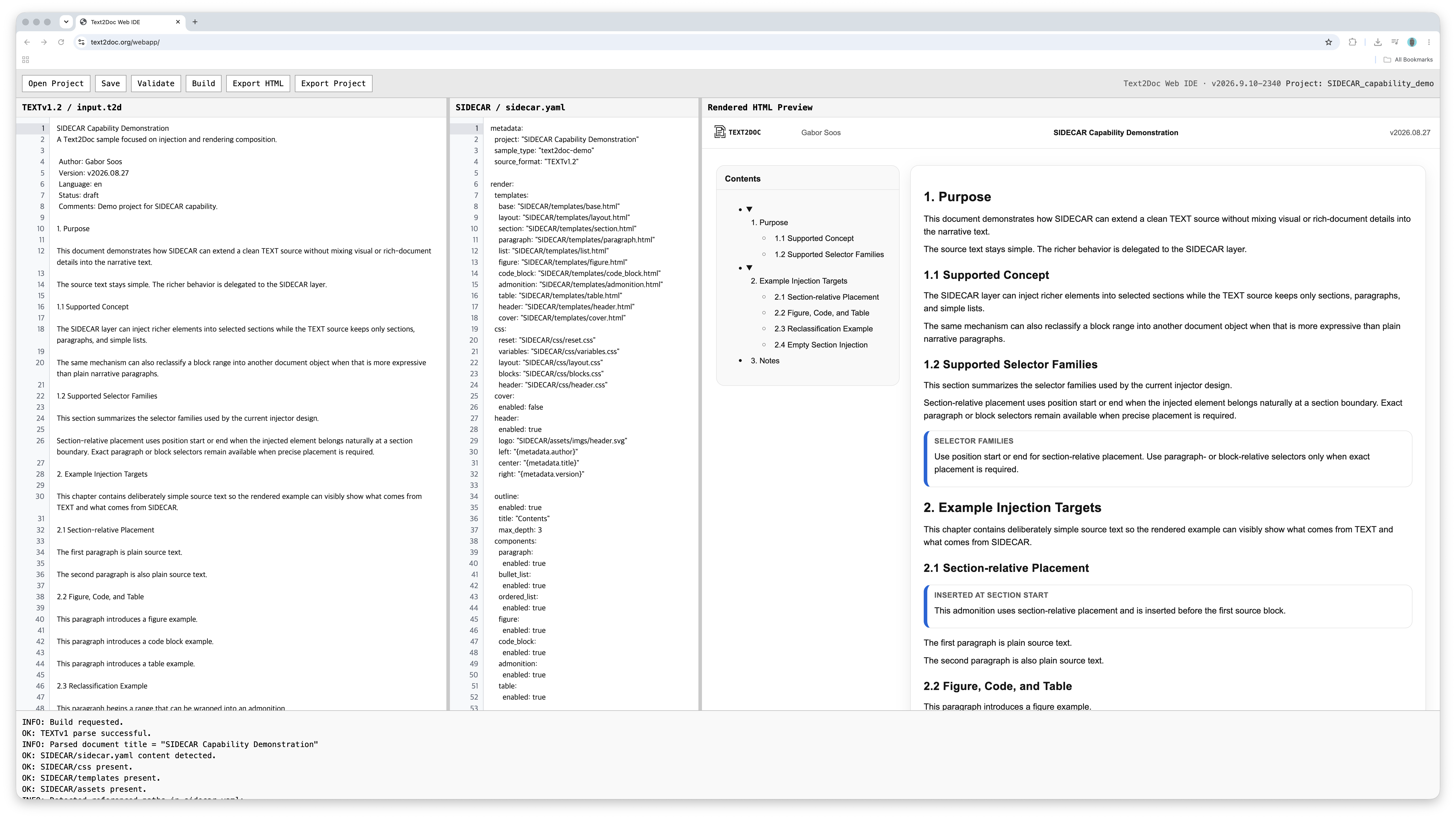Image resolution: width=1456 pixels, height=819 pixels.
Task: Open the browser downloads icon
Action: tap(1377, 42)
